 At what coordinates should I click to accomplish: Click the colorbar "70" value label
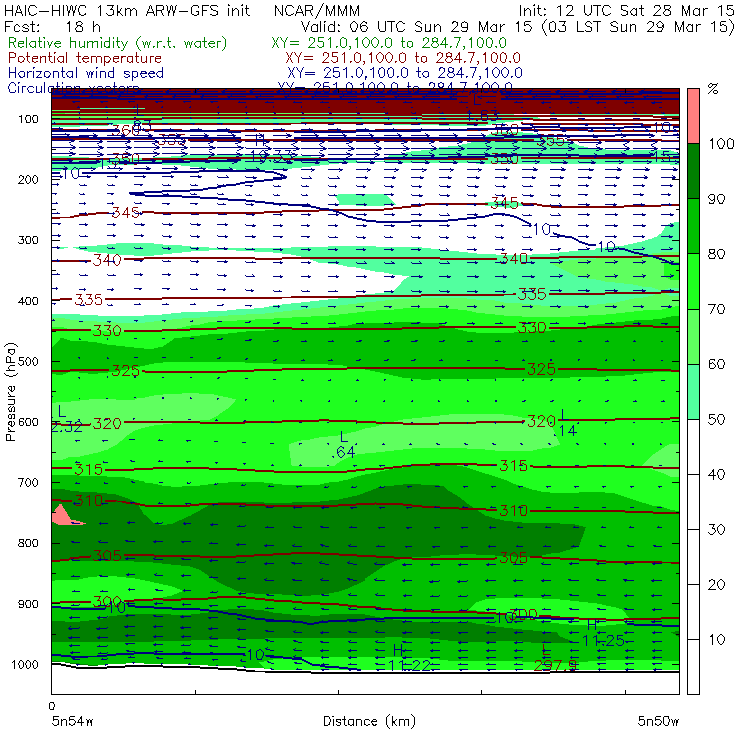click(x=716, y=309)
